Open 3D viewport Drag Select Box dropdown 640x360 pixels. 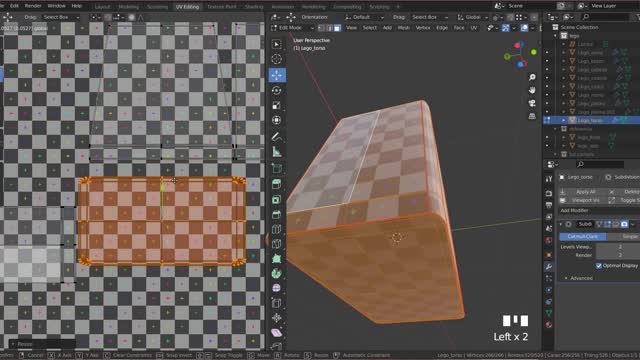pyautogui.click(x=429, y=17)
